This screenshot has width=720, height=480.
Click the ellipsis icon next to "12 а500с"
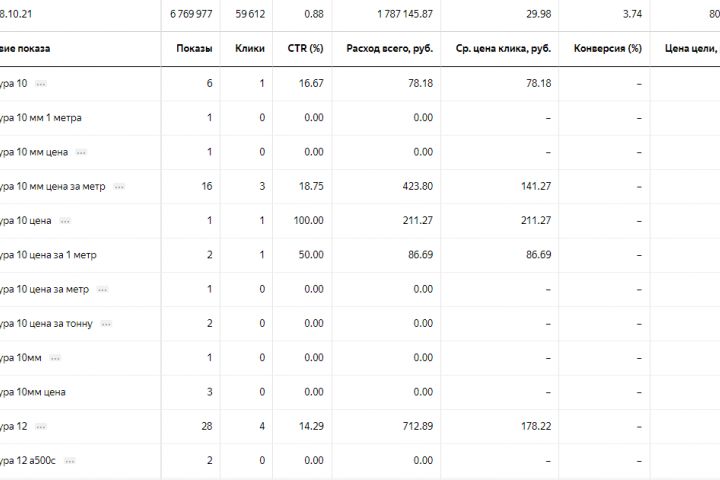[69, 461]
